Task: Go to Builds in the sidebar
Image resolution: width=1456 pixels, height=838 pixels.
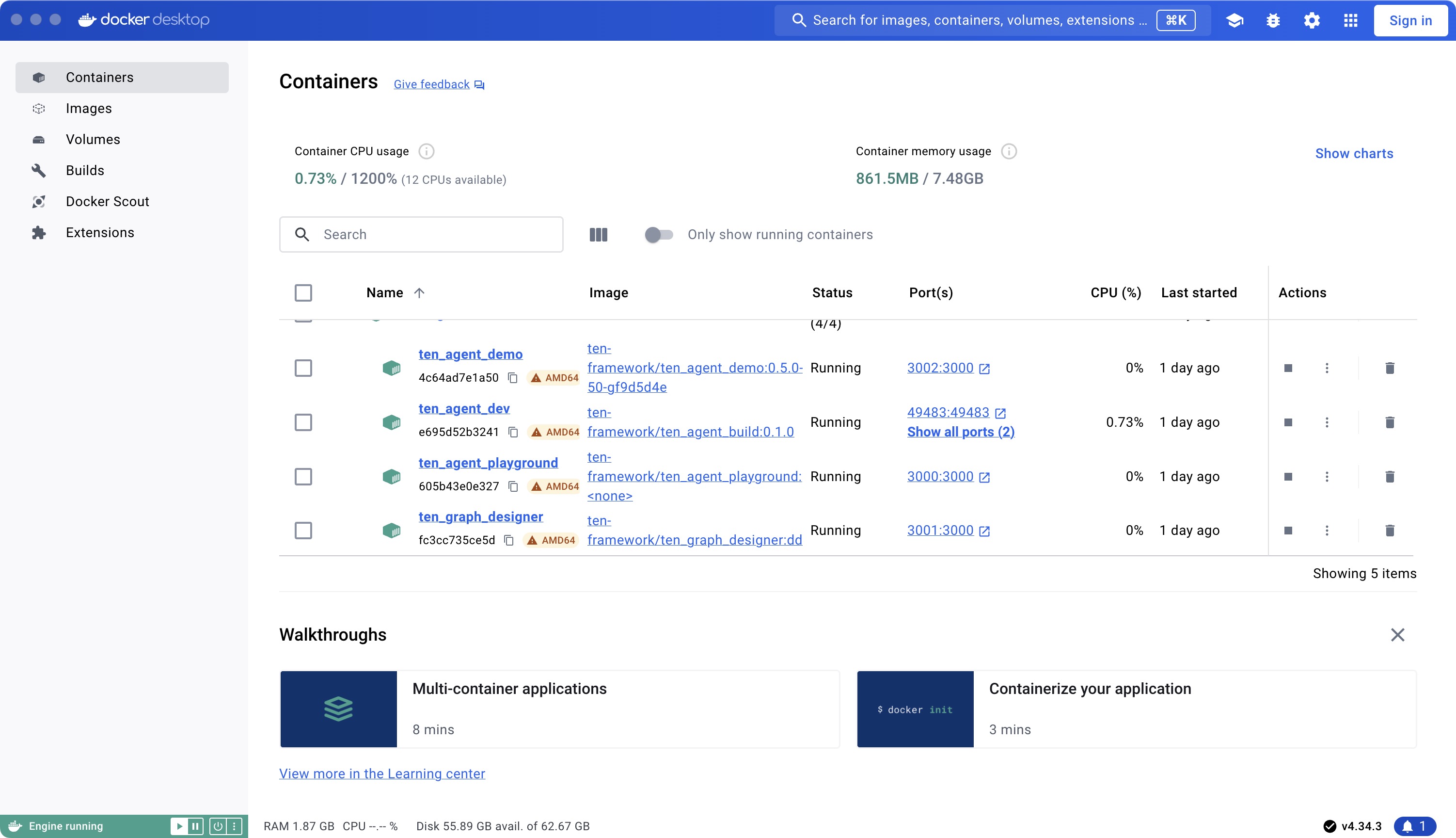Action: [x=122, y=171]
